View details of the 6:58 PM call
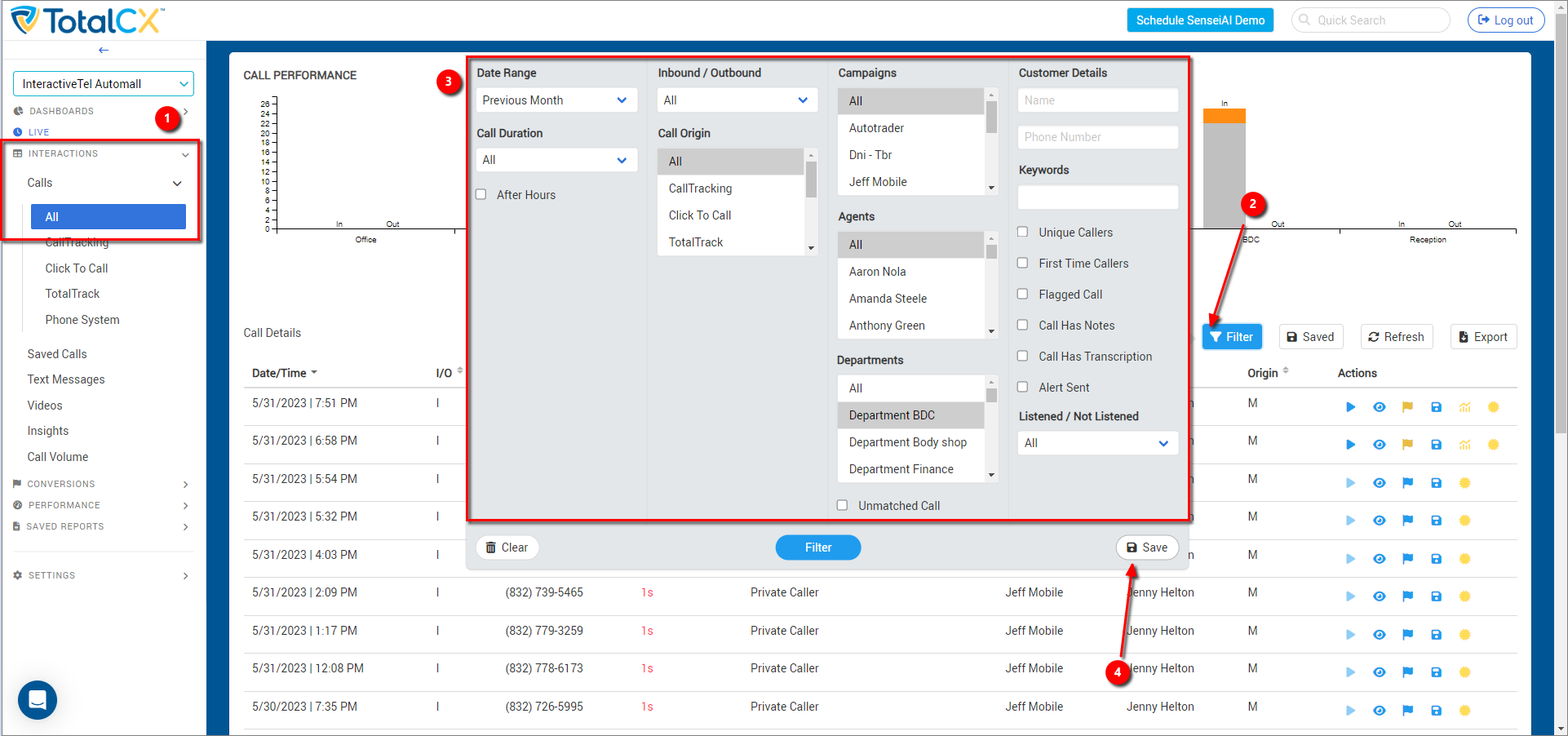The height and width of the screenshot is (736, 1568). pos(1379,445)
